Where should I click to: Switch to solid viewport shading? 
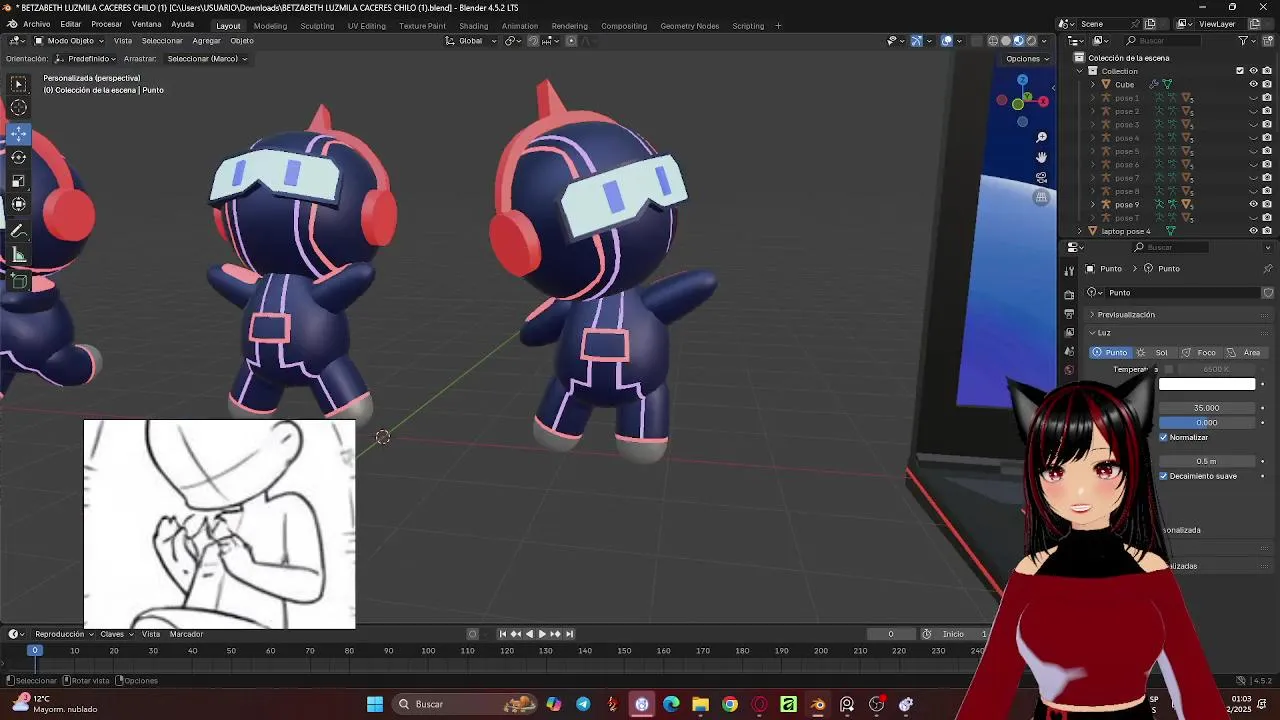pyautogui.click(x=1006, y=41)
